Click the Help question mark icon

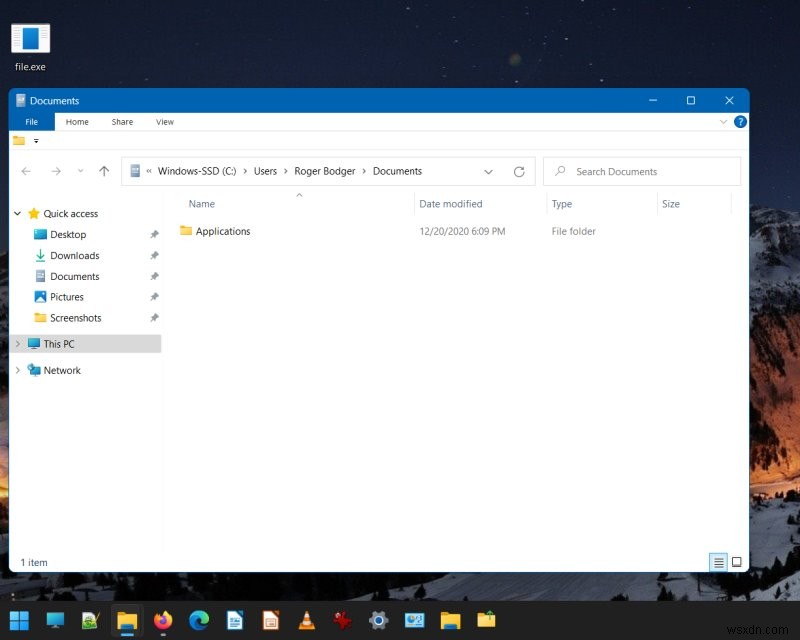(738, 121)
